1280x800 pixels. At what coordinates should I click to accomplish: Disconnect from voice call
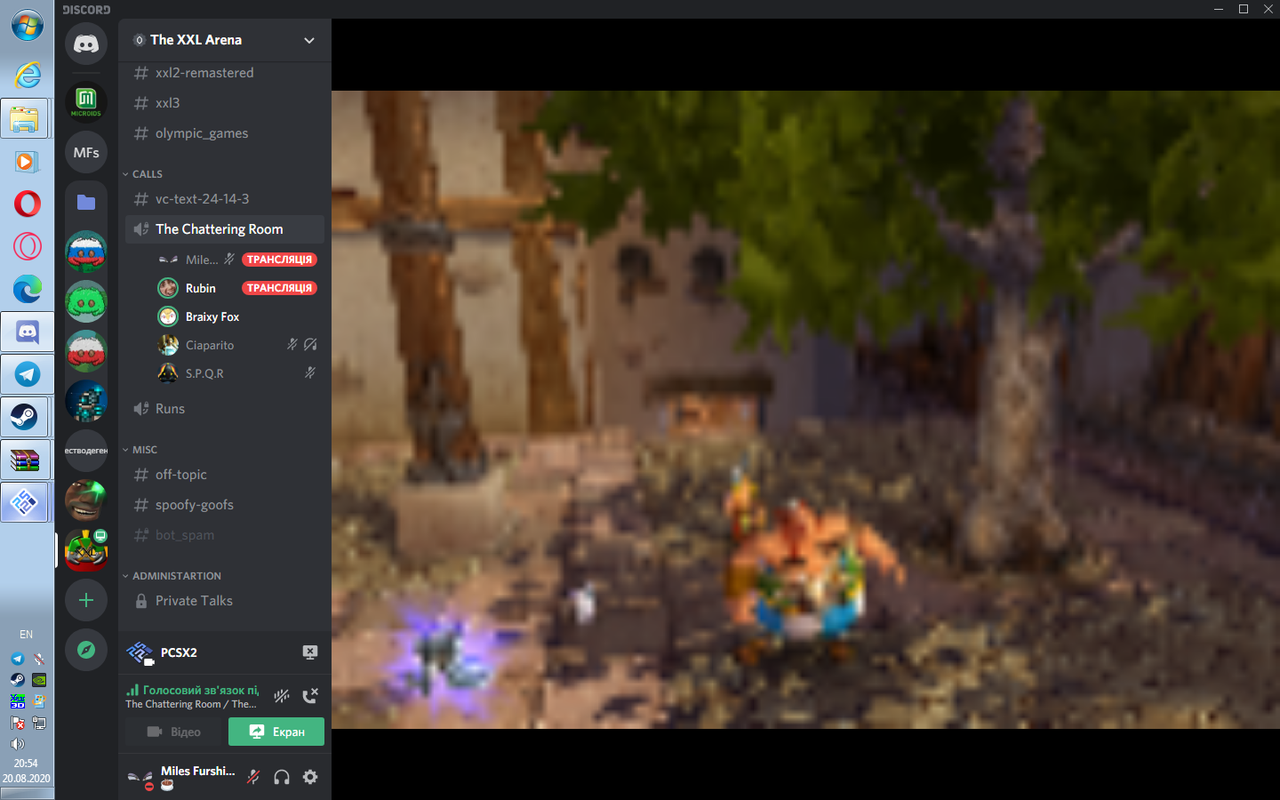310,696
